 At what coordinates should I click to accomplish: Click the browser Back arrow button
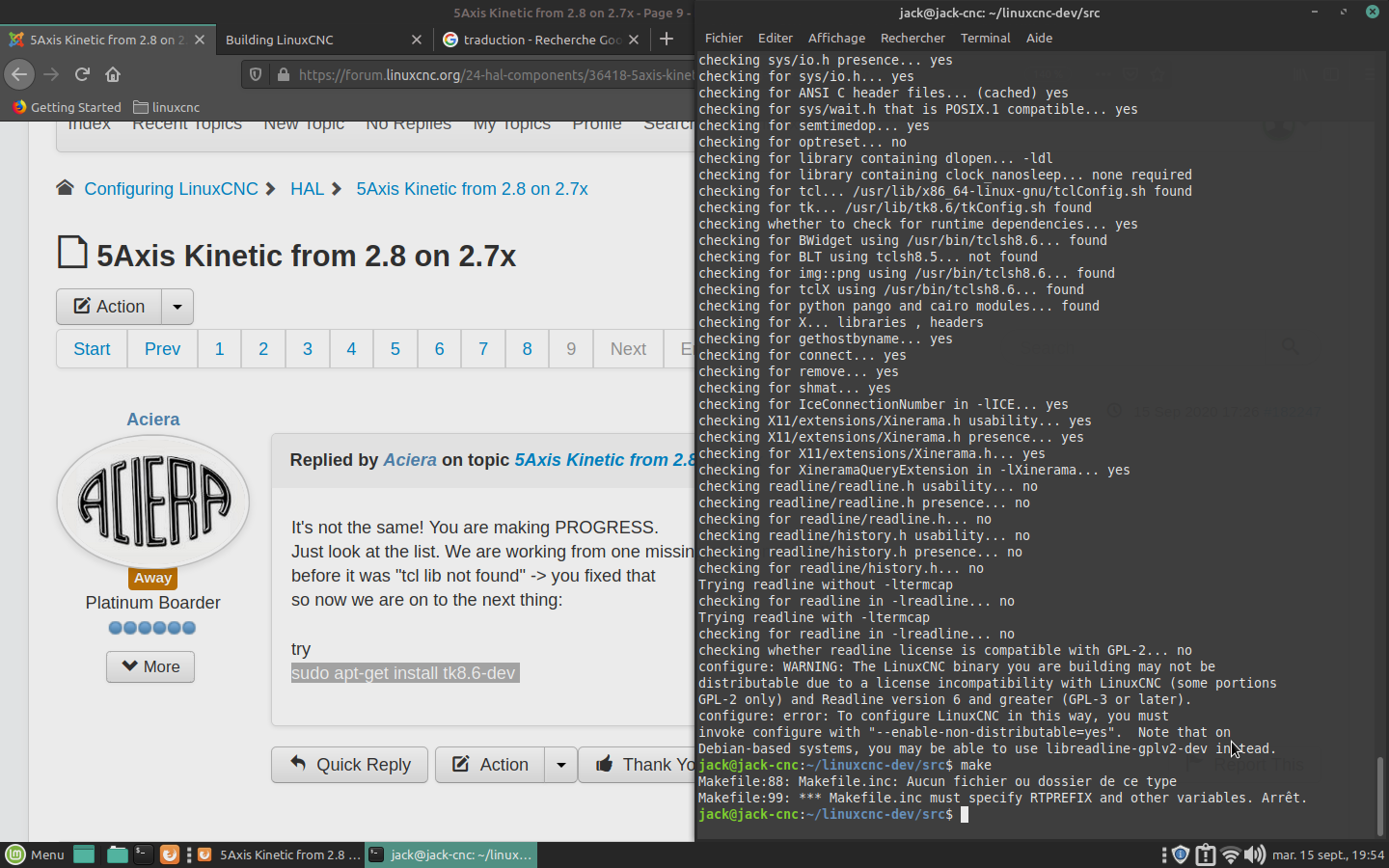19,74
